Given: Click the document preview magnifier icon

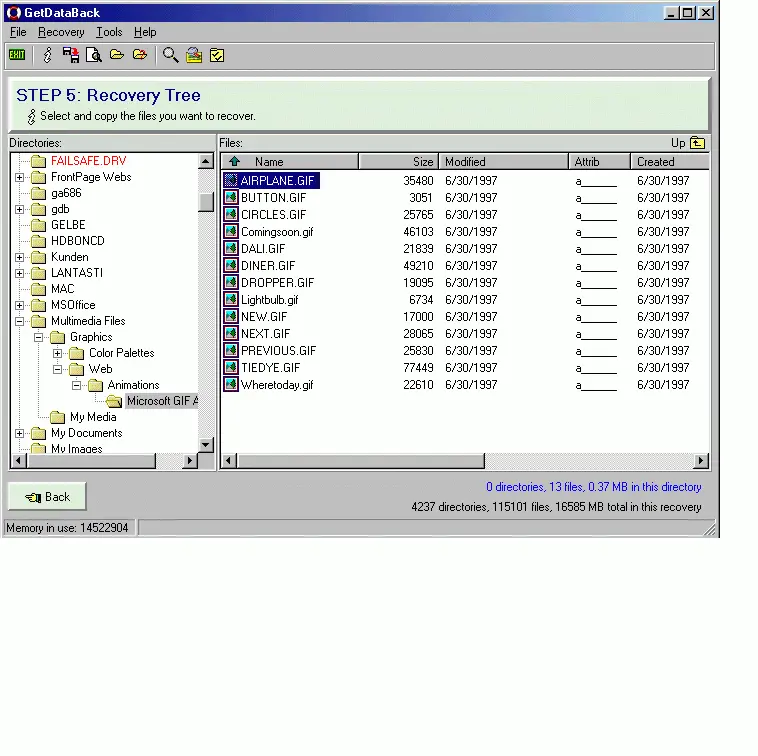Looking at the screenshot, I should (x=93, y=55).
